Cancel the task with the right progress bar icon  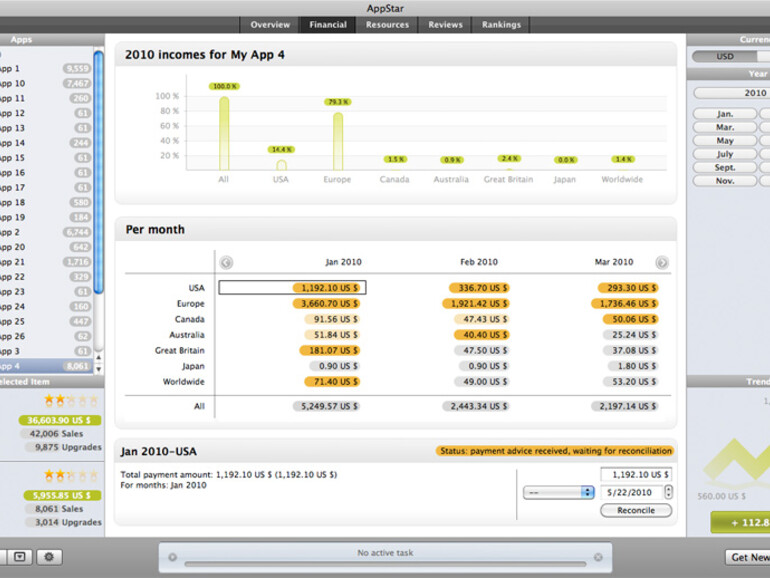[598, 557]
